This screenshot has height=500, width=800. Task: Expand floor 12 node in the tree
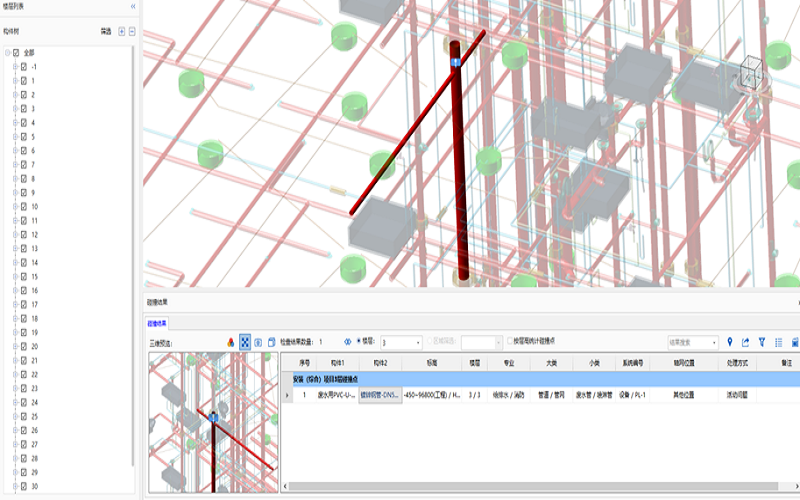coord(15,235)
